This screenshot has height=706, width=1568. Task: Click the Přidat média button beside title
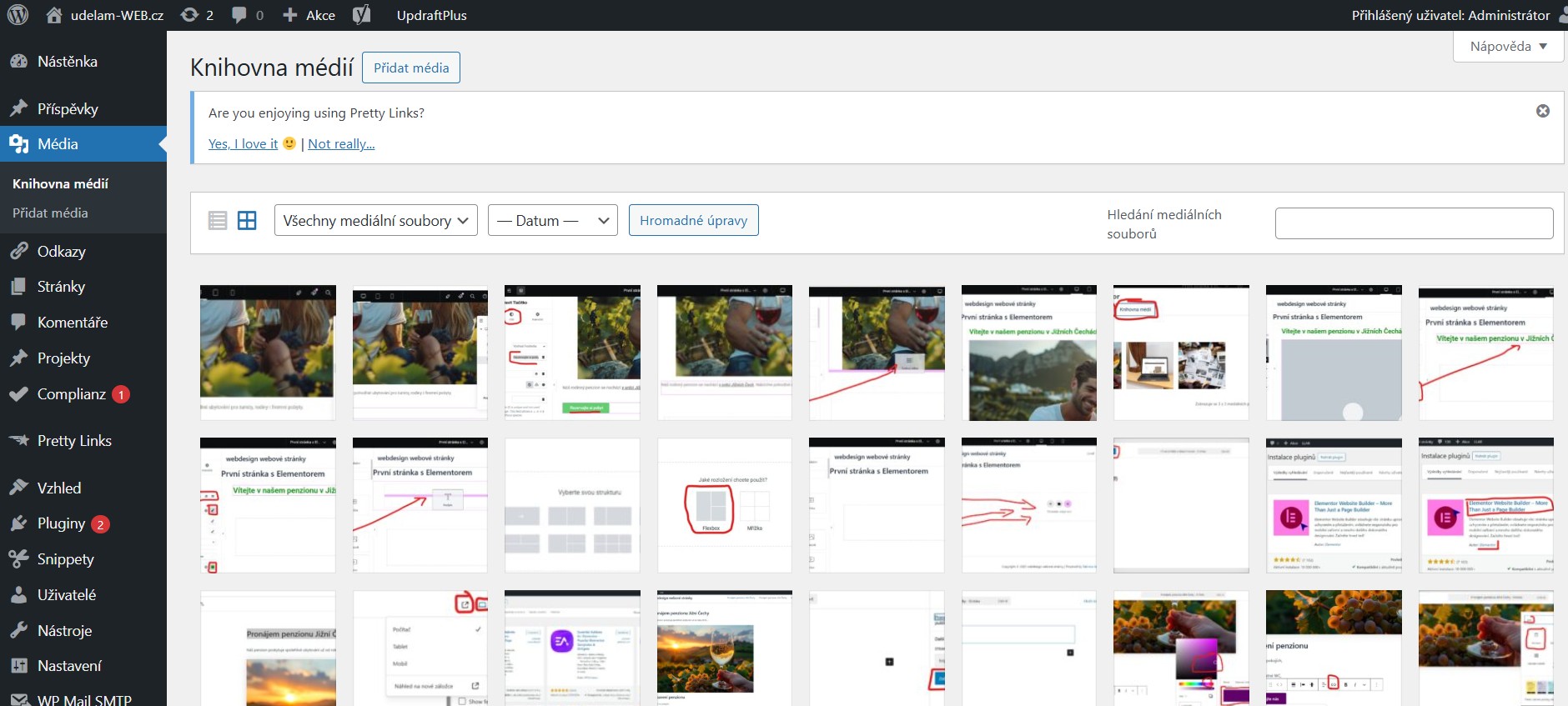pos(410,68)
